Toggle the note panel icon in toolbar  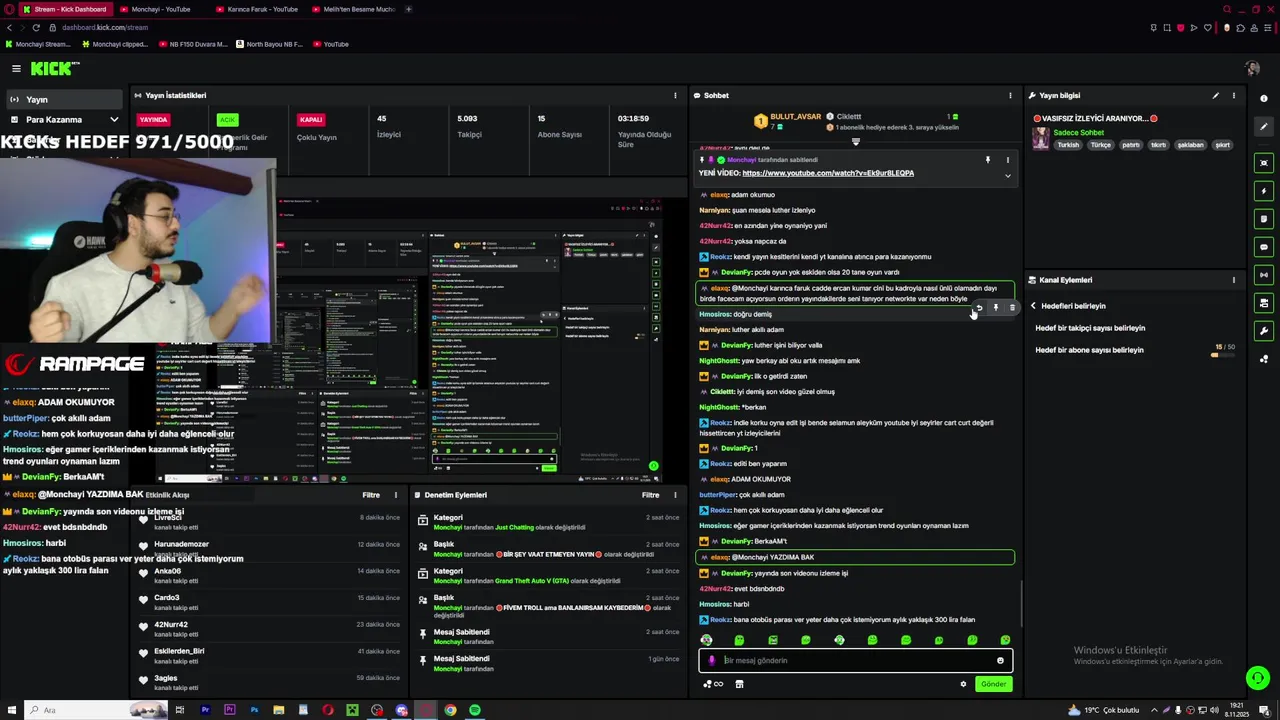1264,219
